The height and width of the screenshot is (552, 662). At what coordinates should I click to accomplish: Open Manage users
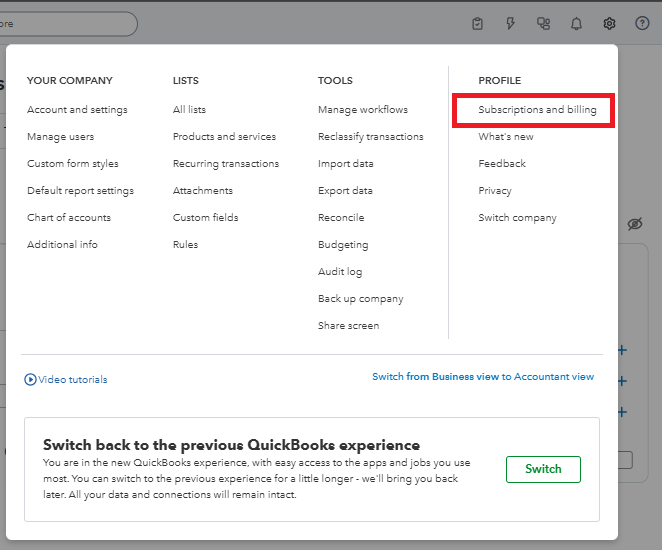(x=61, y=137)
